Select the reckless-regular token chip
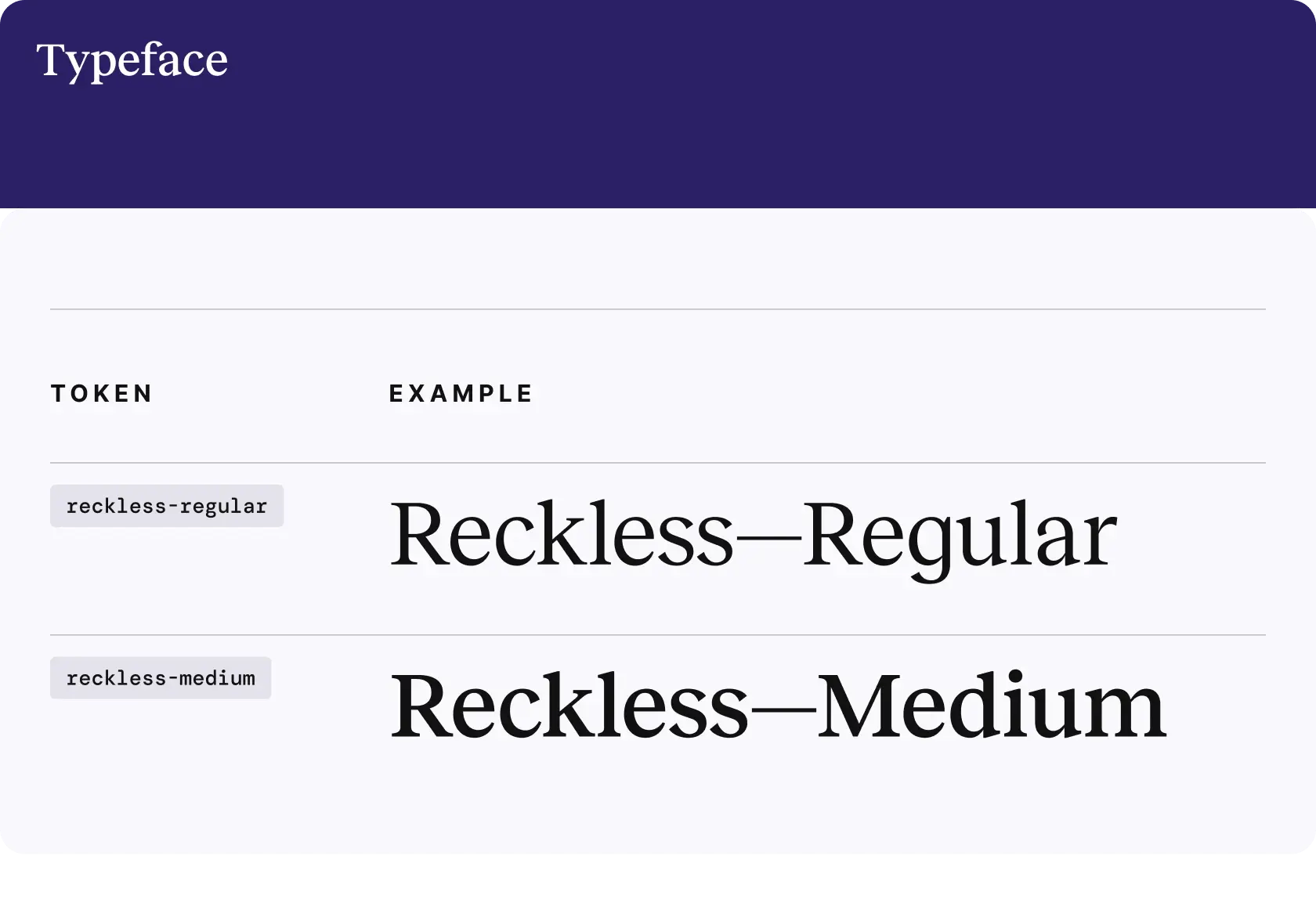The width and height of the screenshot is (1316, 917). tap(167, 506)
